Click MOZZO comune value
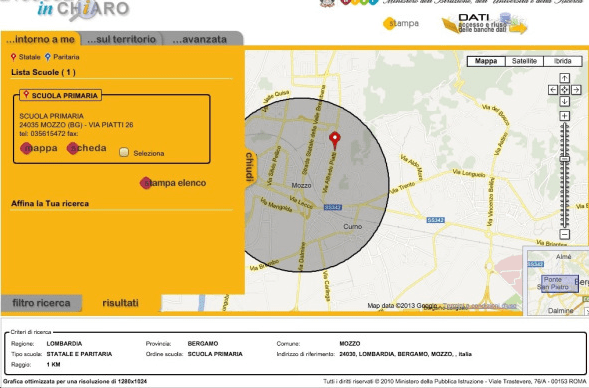 coord(350,344)
